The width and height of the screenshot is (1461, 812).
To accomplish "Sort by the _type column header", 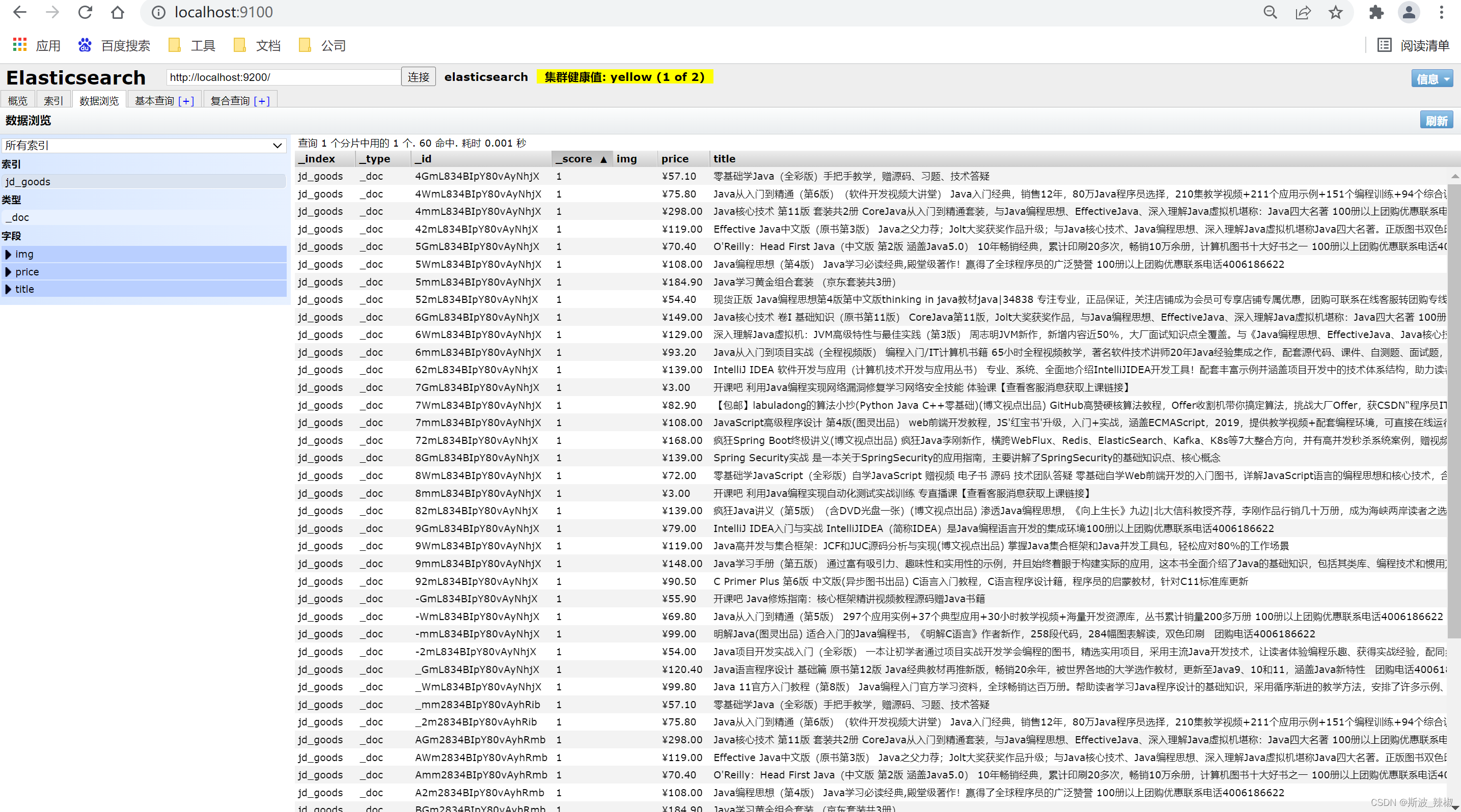I will click(383, 159).
